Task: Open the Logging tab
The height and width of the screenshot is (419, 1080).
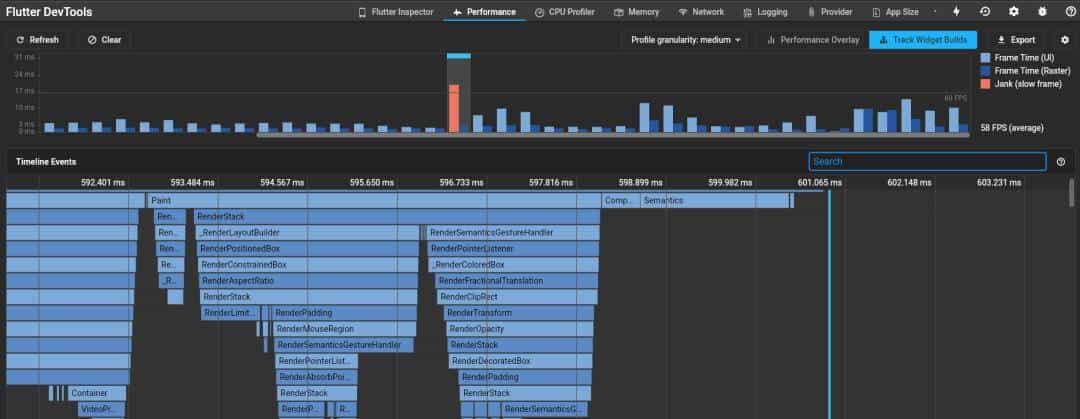Action: tap(765, 12)
